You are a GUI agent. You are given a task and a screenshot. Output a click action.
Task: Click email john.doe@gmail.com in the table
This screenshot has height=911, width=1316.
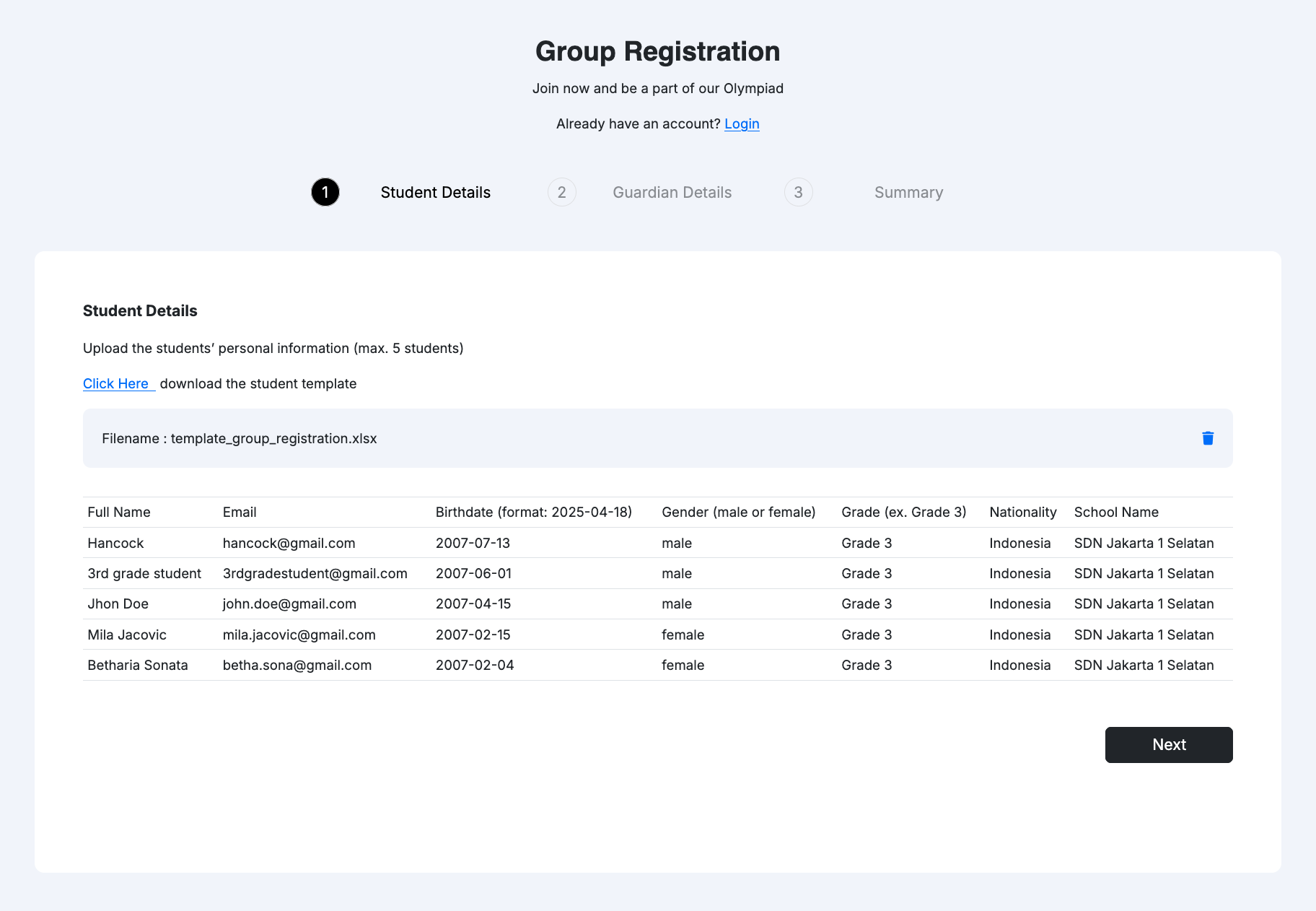(x=289, y=603)
